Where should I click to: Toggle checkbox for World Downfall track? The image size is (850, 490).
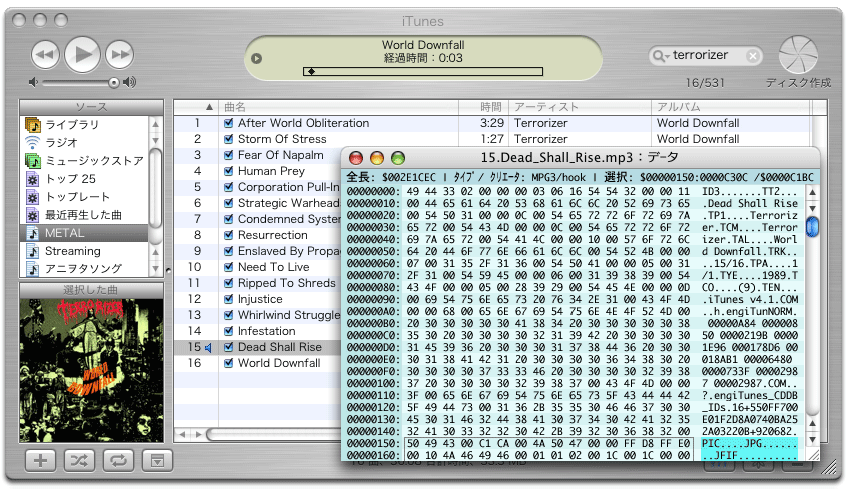(229, 364)
